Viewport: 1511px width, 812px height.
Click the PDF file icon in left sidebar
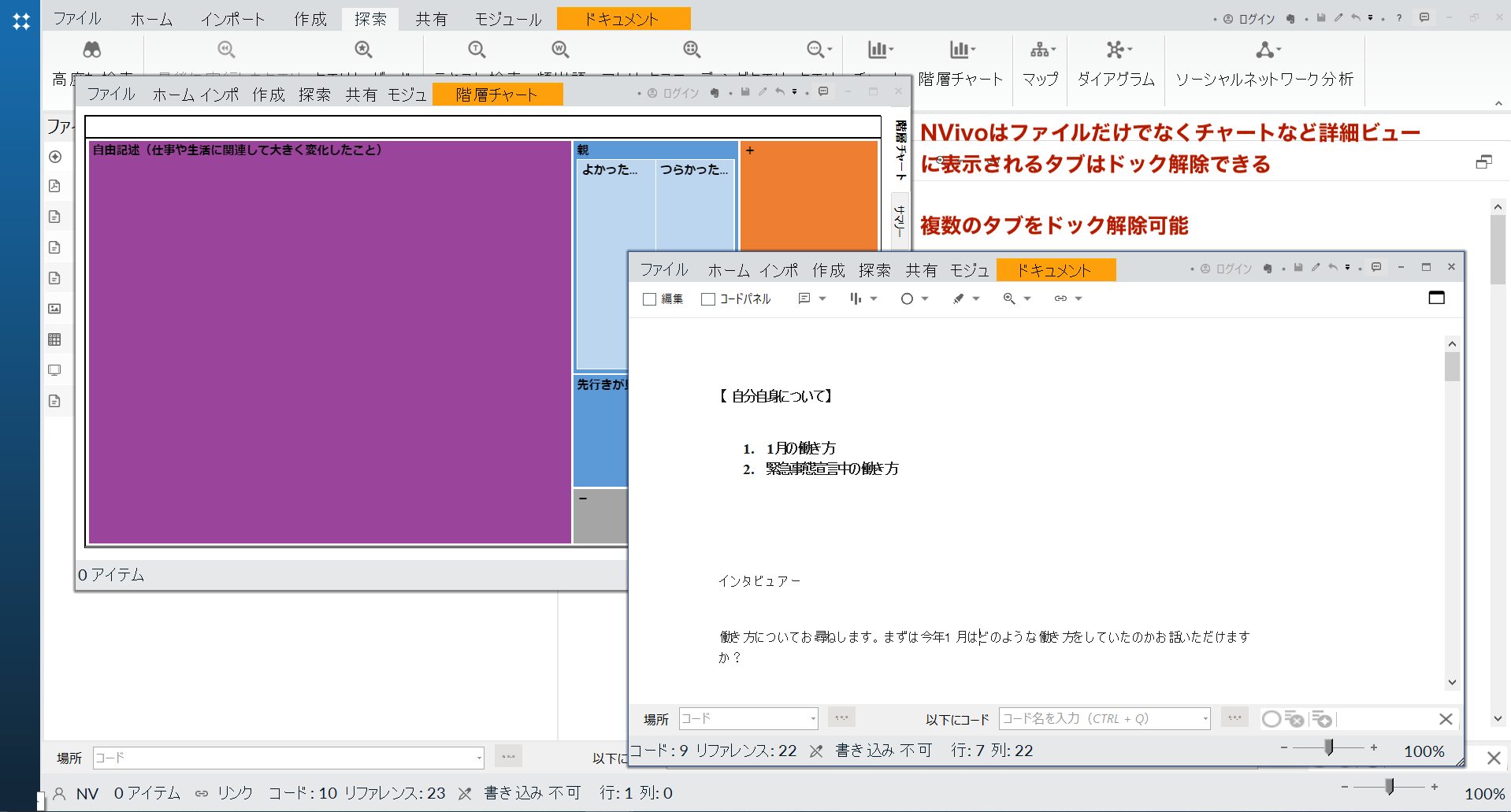(x=55, y=186)
